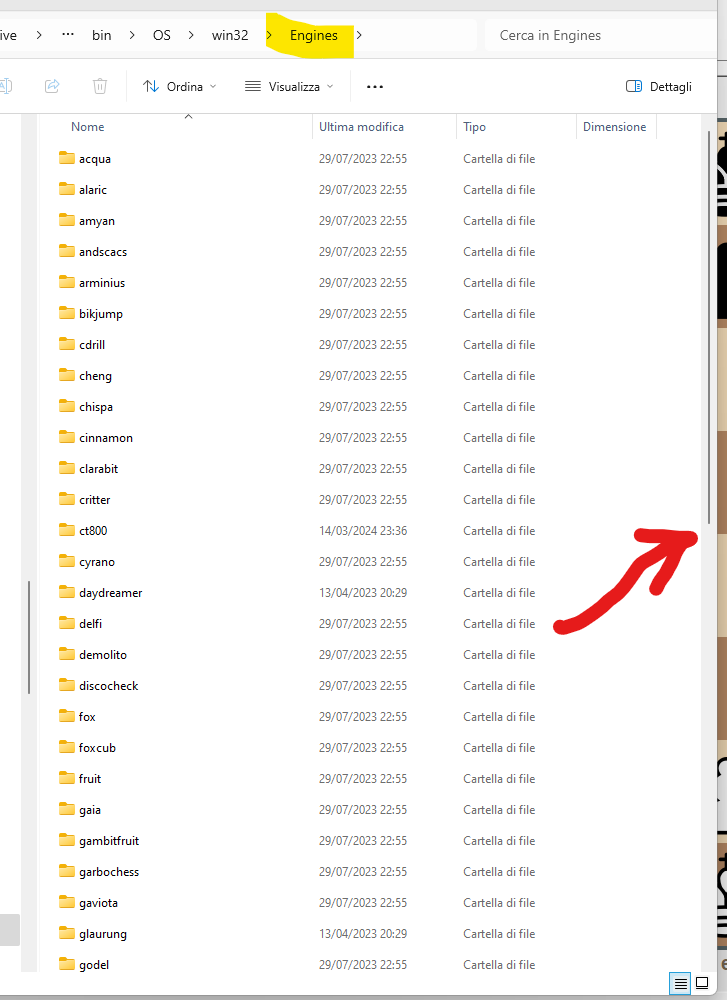This screenshot has width=727, height=1000.
Task: Select the ct800 folder icon
Action: click(67, 530)
